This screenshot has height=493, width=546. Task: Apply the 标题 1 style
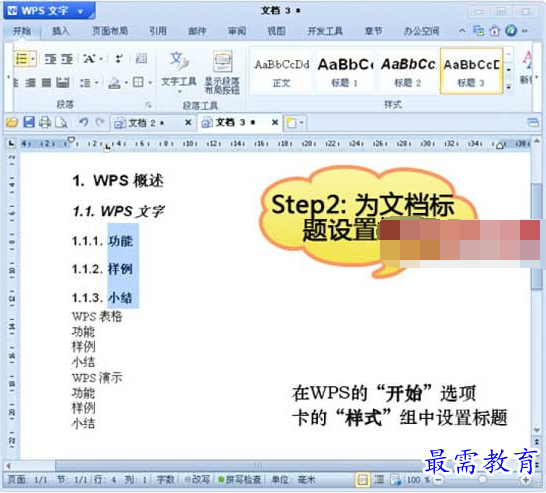tap(344, 72)
